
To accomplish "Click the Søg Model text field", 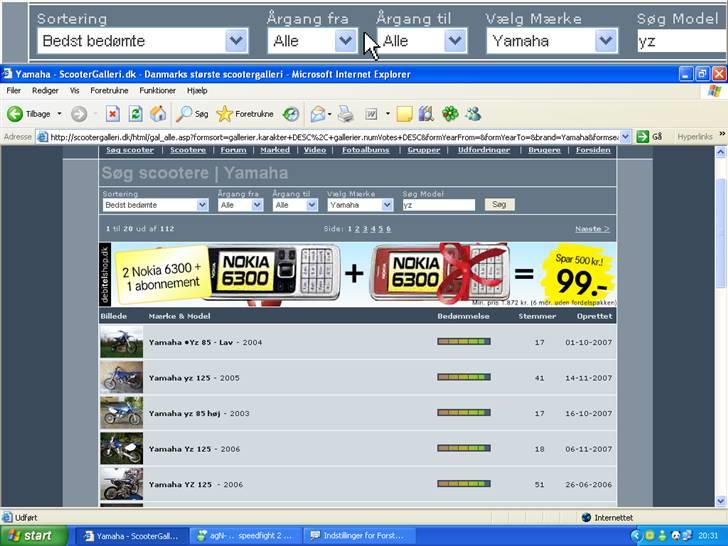I will (438, 205).
